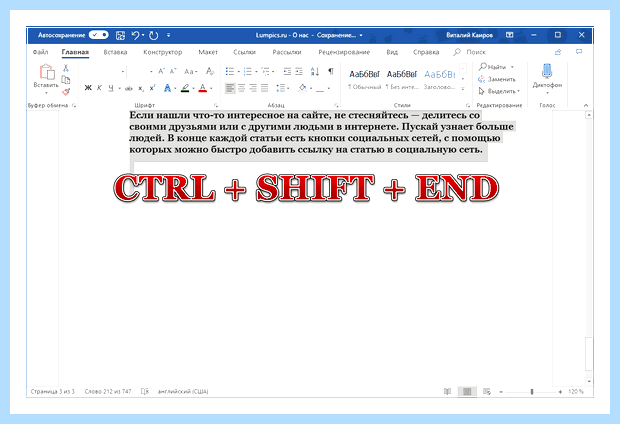Sort text with А-Я icon
The image size is (620, 424).
[x=315, y=71]
